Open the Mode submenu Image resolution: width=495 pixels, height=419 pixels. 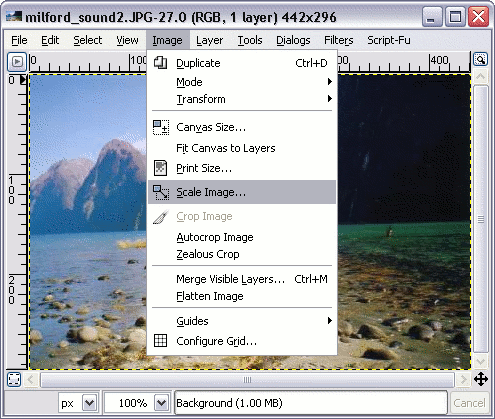(242, 82)
